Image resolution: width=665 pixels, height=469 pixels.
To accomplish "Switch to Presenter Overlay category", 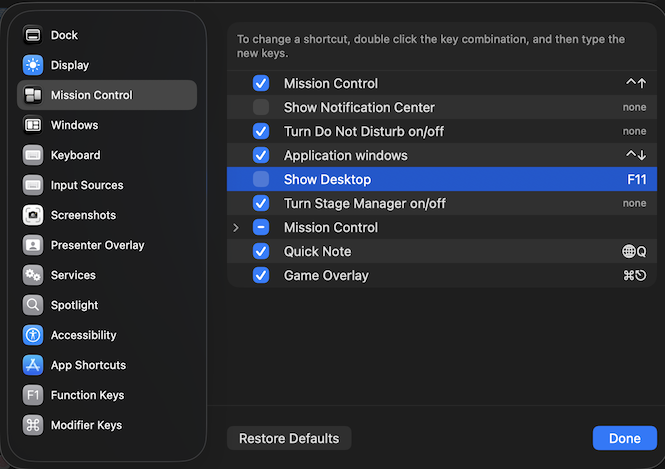I will (97, 245).
